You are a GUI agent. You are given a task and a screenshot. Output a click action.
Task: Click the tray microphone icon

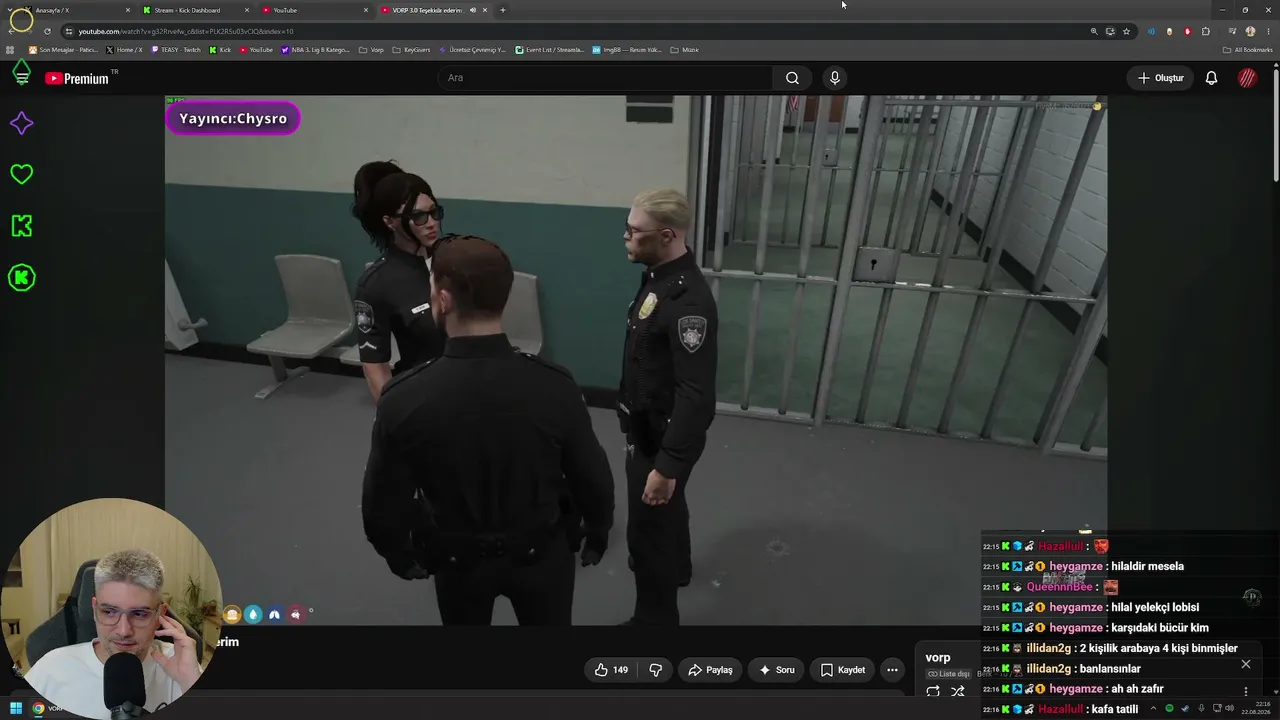[x=1200, y=709]
